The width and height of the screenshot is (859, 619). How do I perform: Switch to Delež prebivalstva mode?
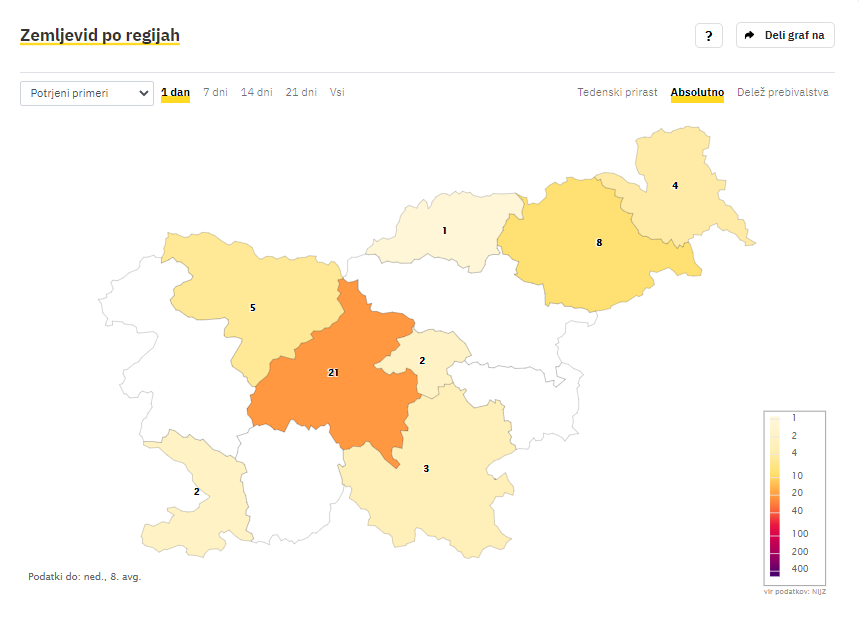[782, 93]
